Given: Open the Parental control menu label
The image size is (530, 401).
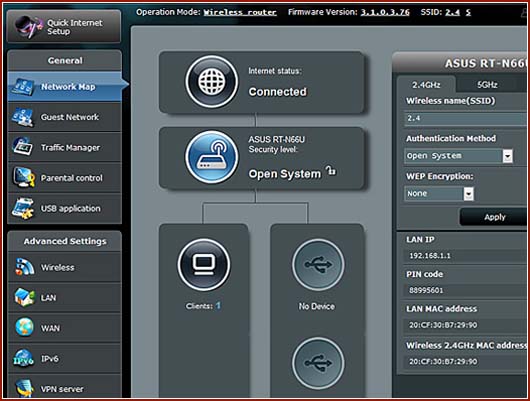Looking at the screenshot, I should tap(72, 178).
